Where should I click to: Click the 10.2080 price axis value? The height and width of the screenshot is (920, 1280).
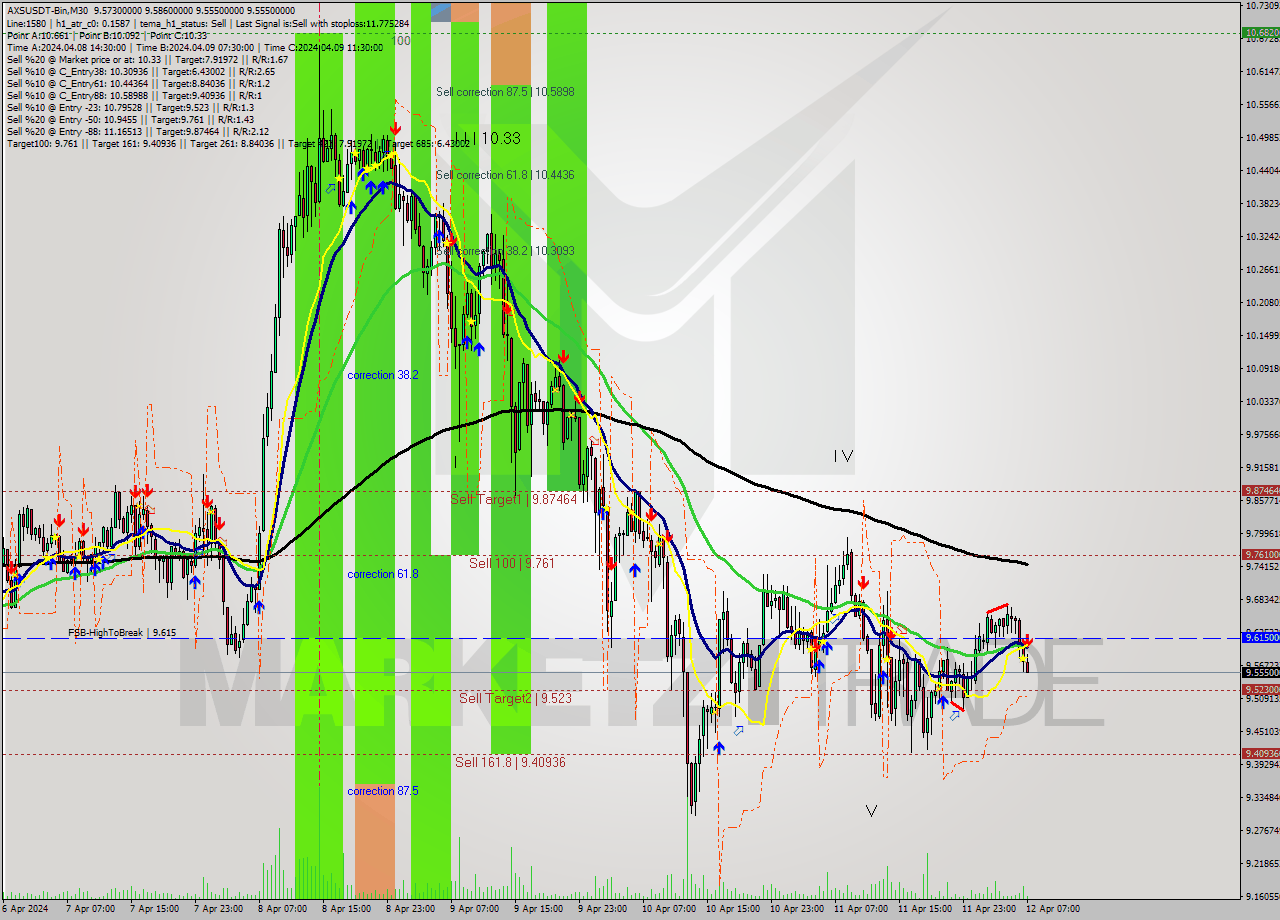pos(1261,303)
